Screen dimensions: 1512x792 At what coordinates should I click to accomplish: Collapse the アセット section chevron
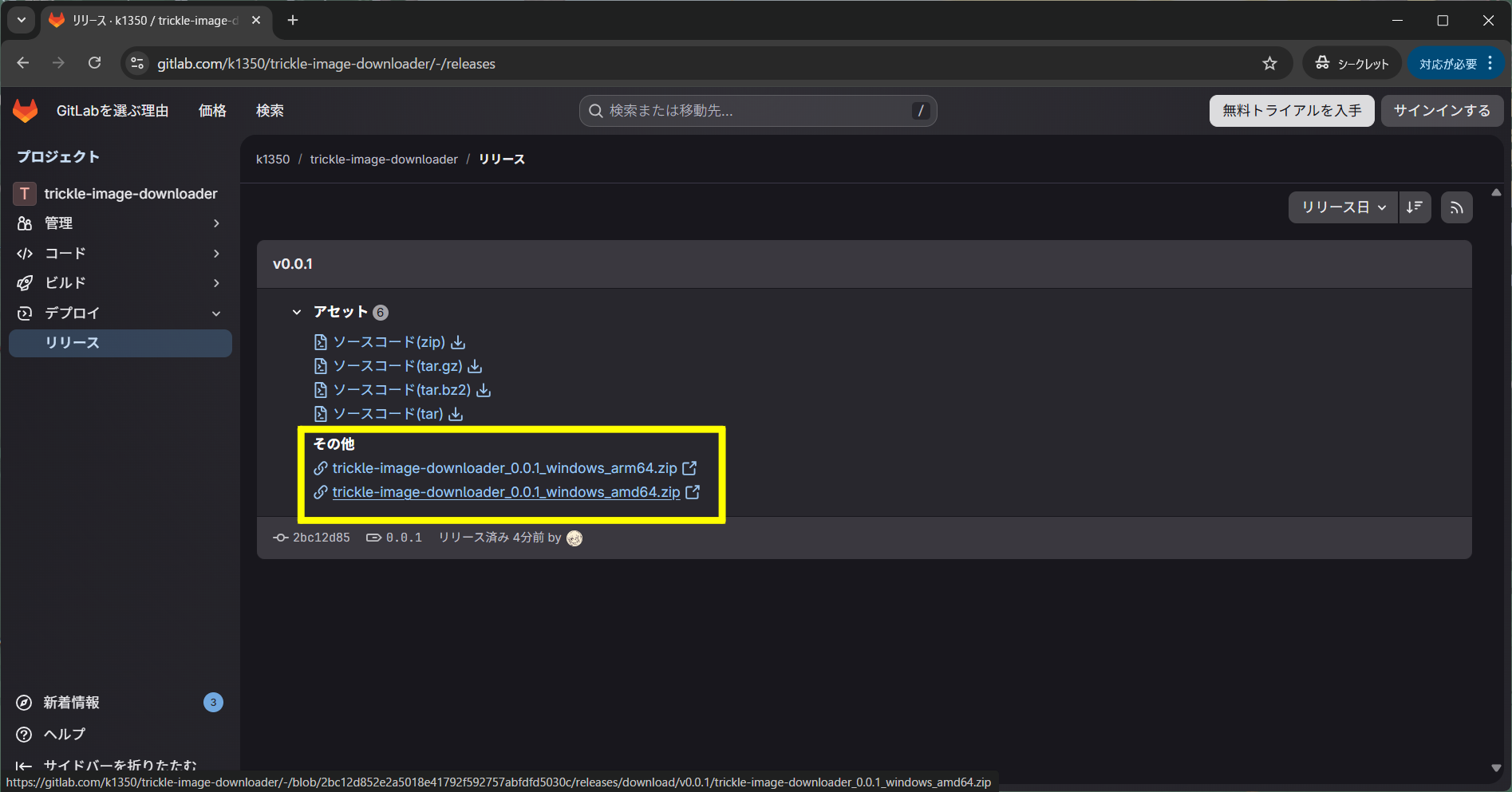click(x=297, y=312)
